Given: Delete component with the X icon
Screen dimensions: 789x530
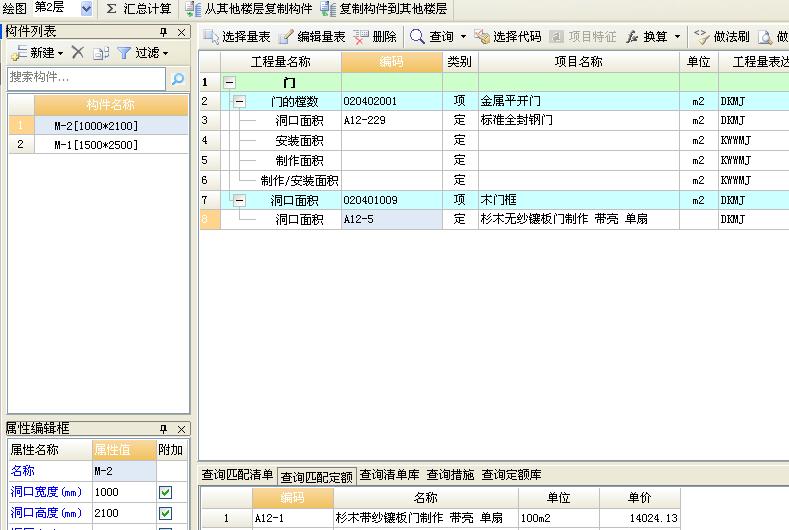Looking at the screenshot, I should [x=77, y=52].
